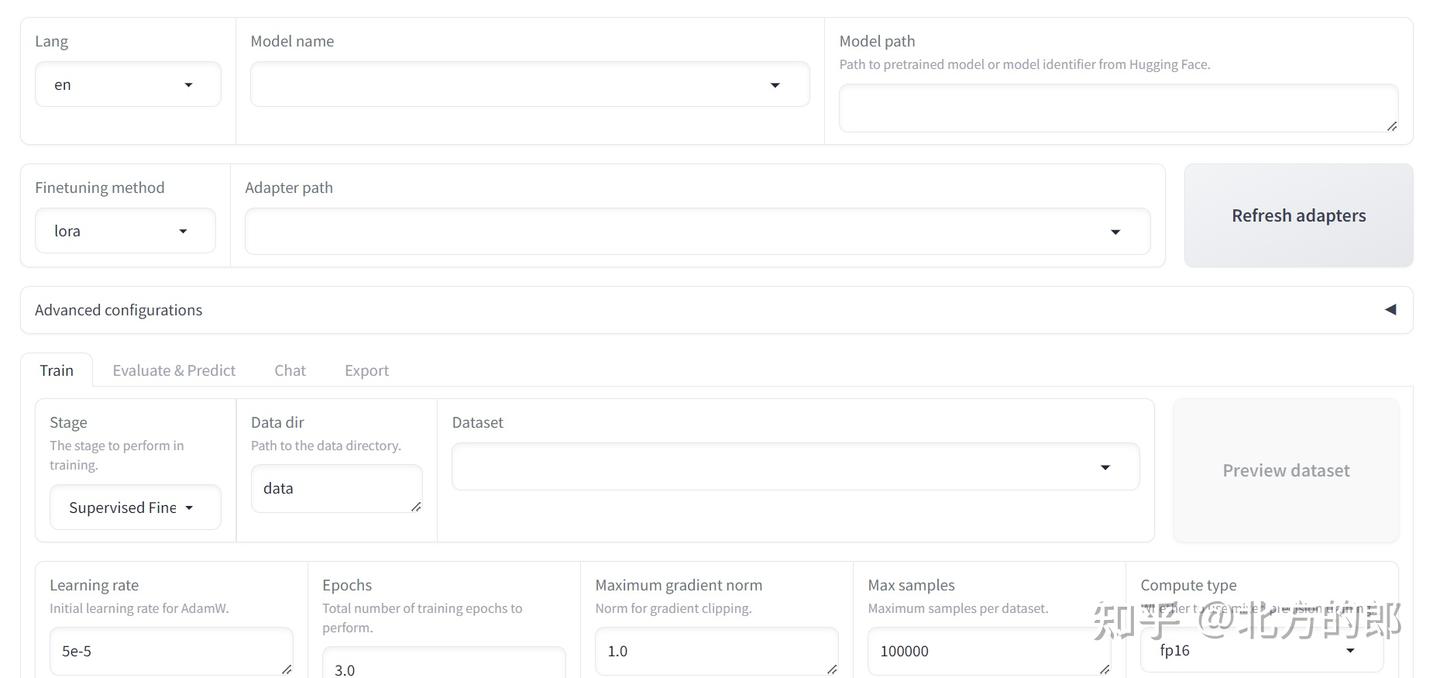The height and width of the screenshot is (678, 1440).
Task: Click the Model path text field
Action: pyautogui.click(x=1117, y=108)
